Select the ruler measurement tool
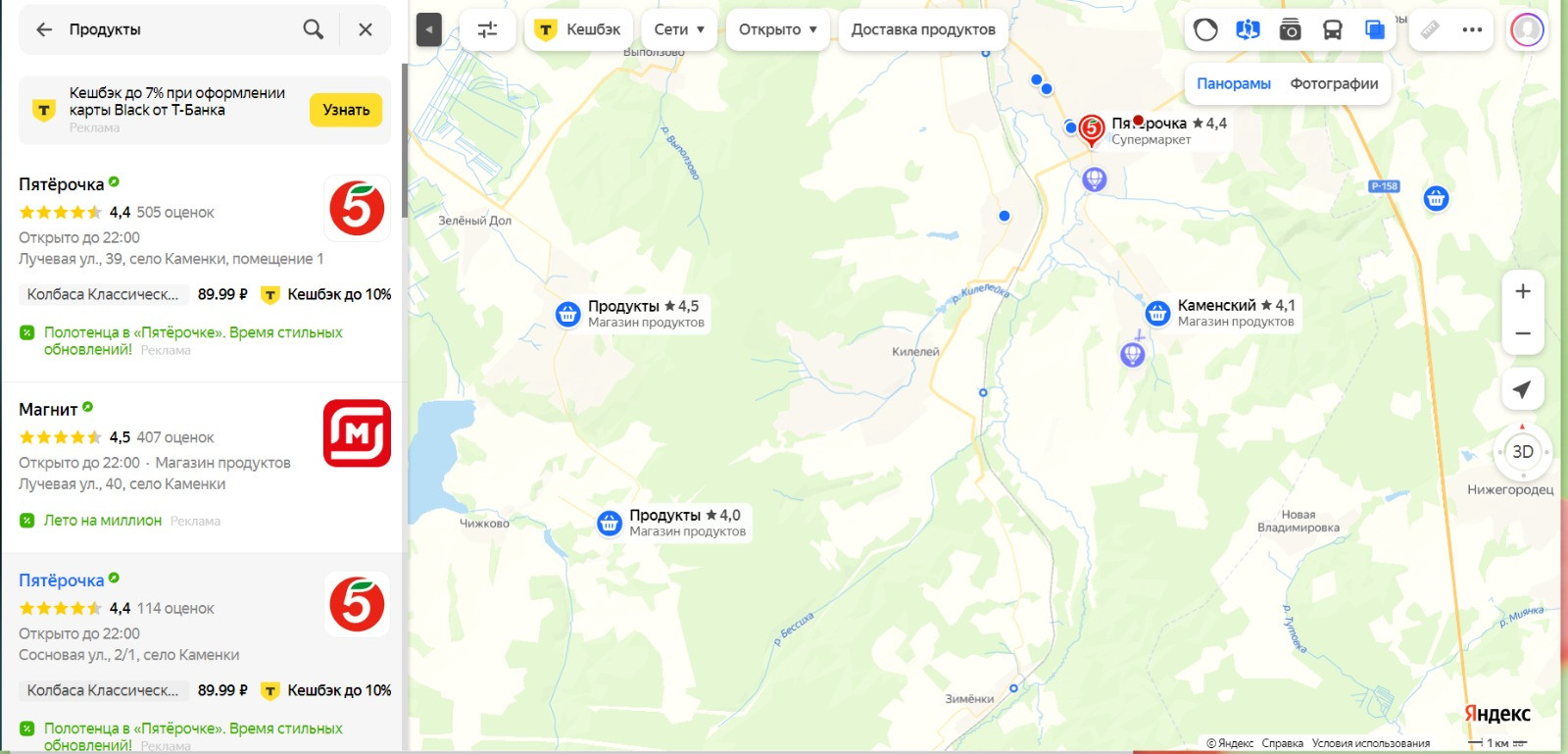1568x754 pixels. point(1430,29)
